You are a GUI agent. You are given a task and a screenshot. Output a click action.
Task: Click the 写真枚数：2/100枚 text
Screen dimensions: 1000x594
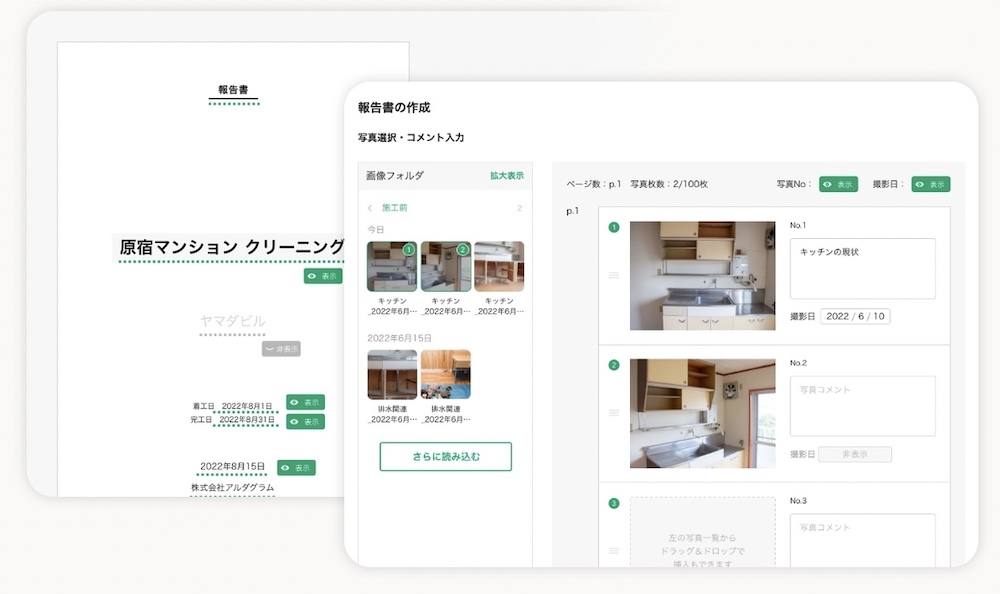669,184
